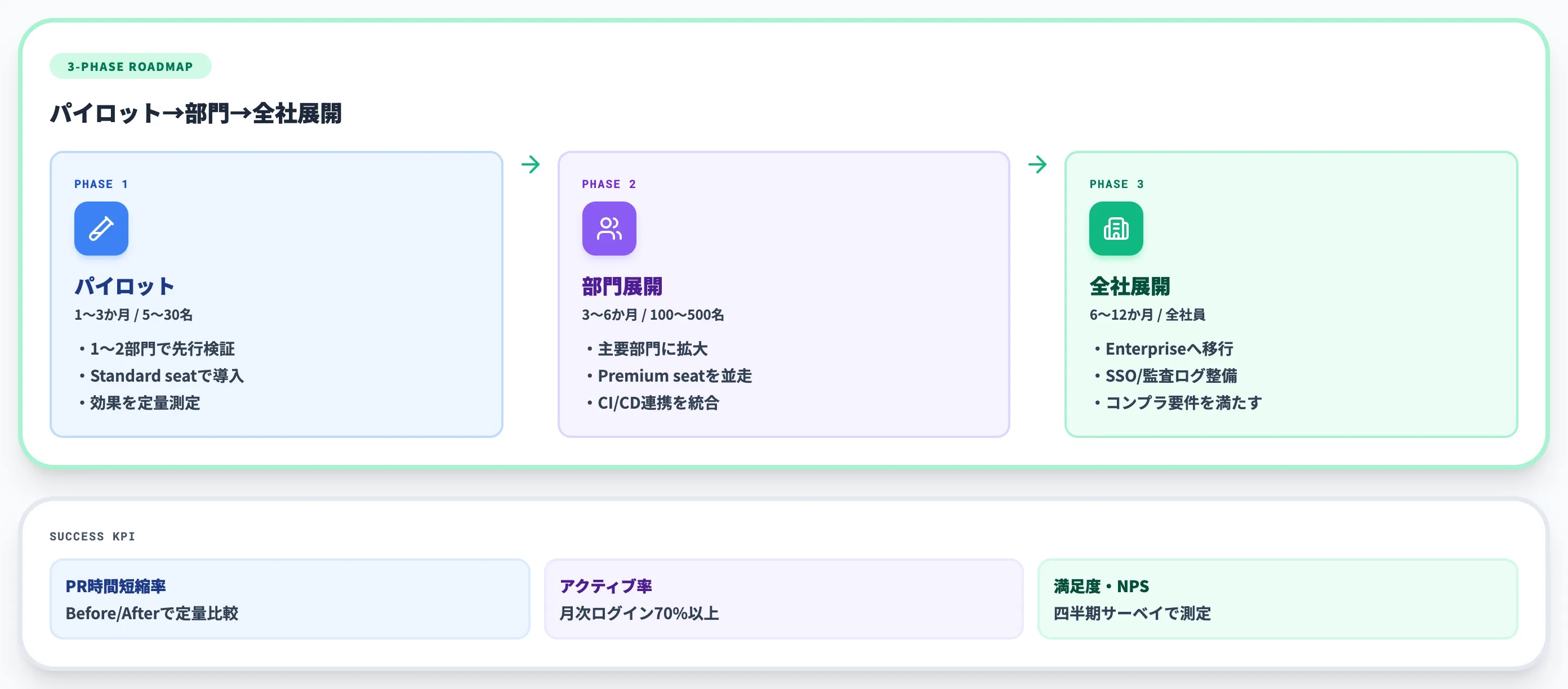Click the bullet 主要部門に拡大

point(648,349)
